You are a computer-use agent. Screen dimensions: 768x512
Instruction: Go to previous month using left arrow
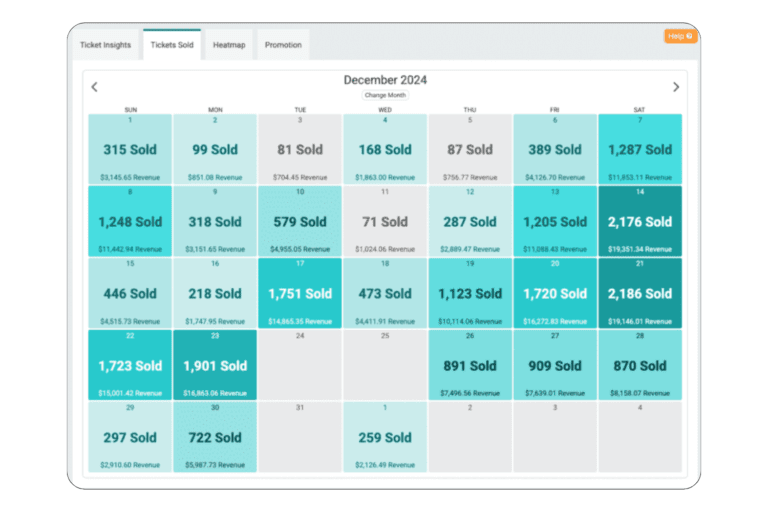pos(94,87)
